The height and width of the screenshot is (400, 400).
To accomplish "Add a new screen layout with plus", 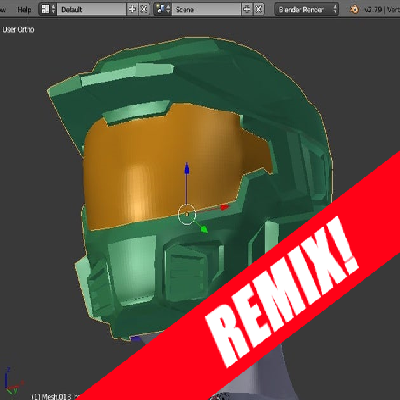I will click(x=132, y=9).
